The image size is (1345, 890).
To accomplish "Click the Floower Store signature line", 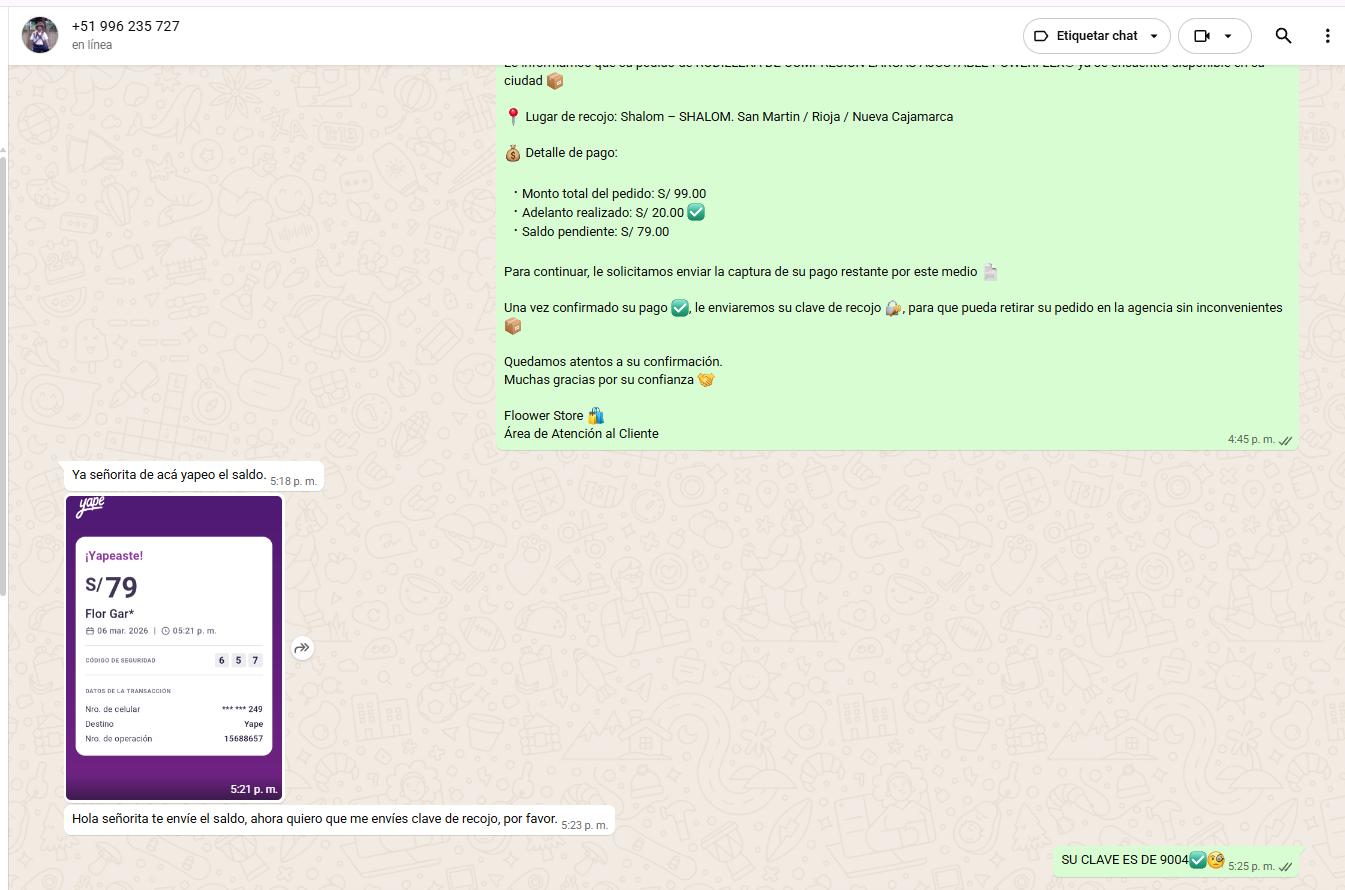I will 544,416.
